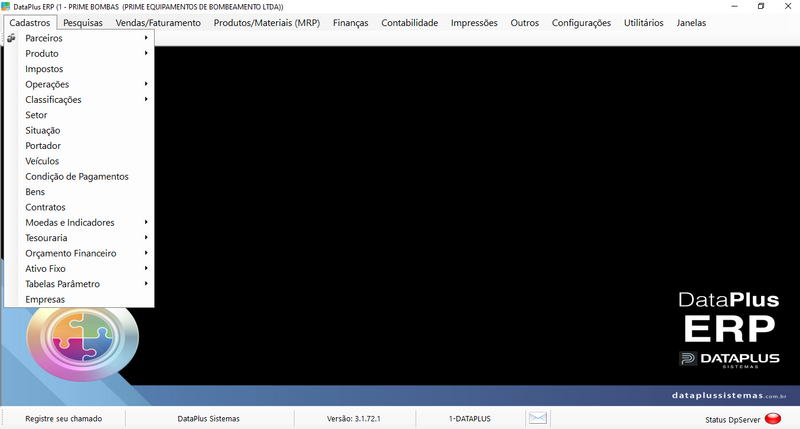Viewport: 800px width, 429px height.
Task: Select the Portador menu entry
Action: pyautogui.click(x=79, y=145)
